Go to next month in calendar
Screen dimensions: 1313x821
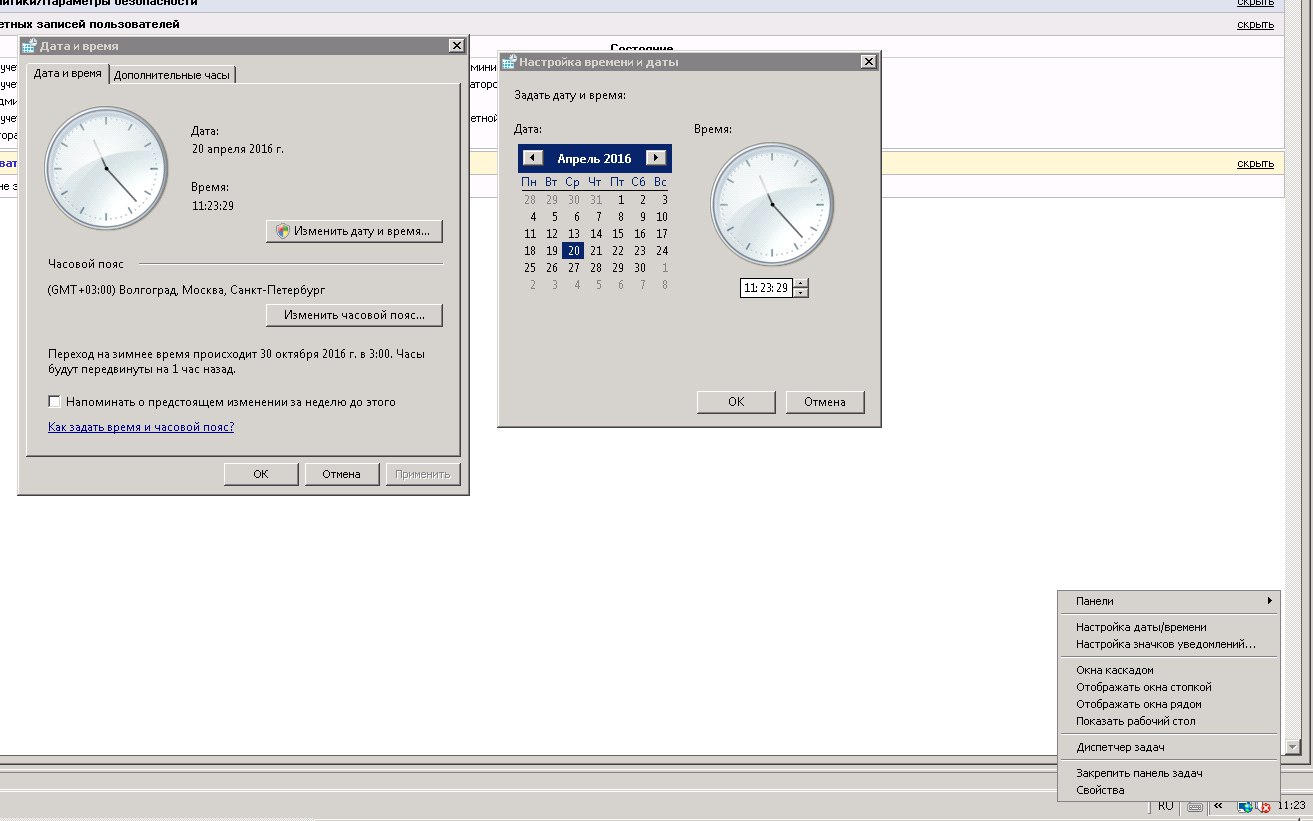656,158
